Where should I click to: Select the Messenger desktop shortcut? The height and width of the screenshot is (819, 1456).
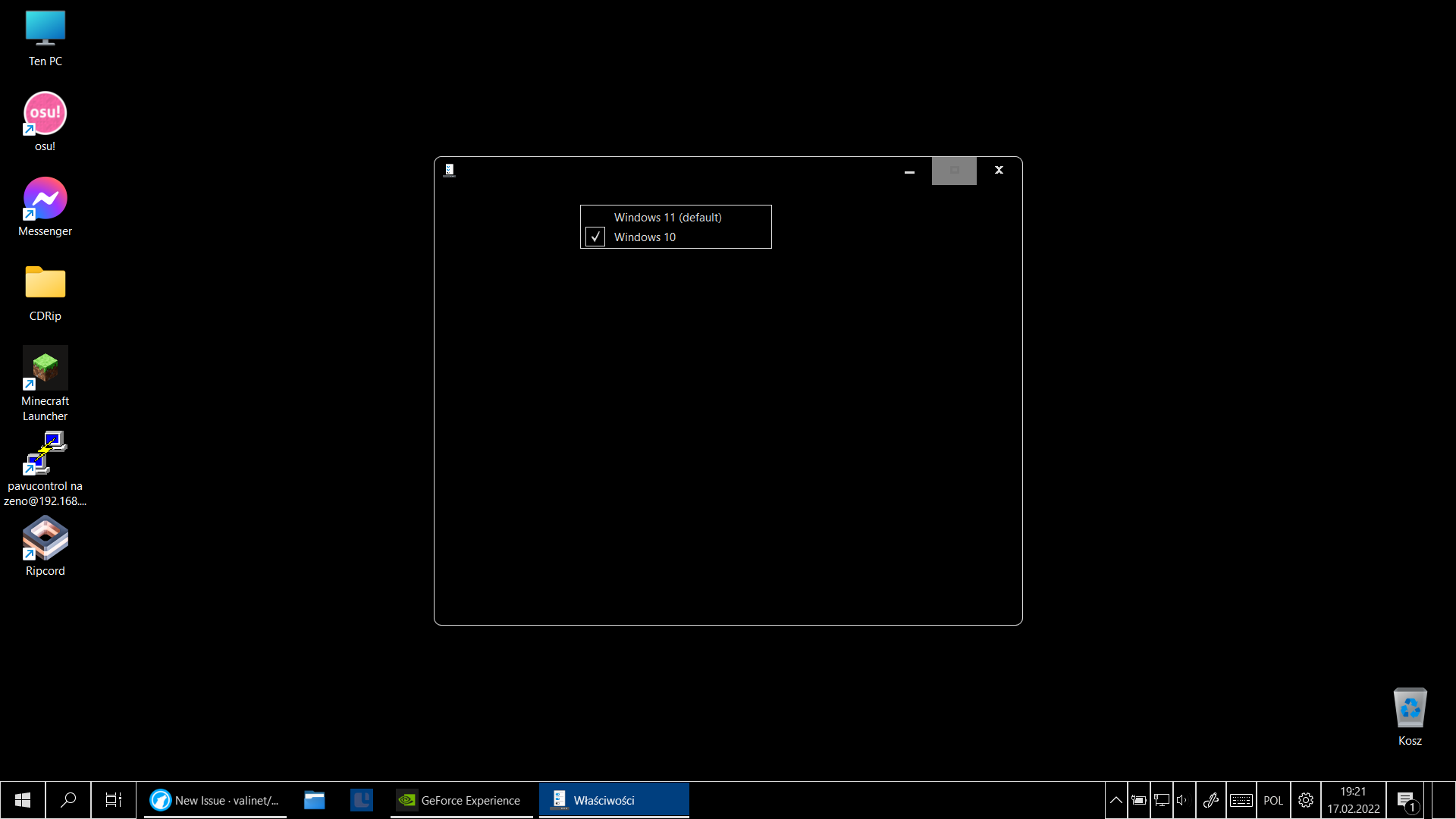click(45, 207)
